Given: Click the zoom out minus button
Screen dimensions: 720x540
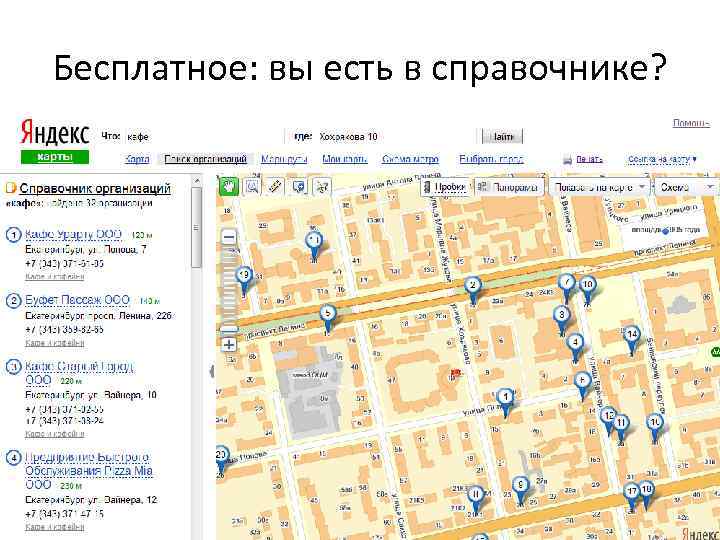Looking at the screenshot, I should tap(229, 237).
